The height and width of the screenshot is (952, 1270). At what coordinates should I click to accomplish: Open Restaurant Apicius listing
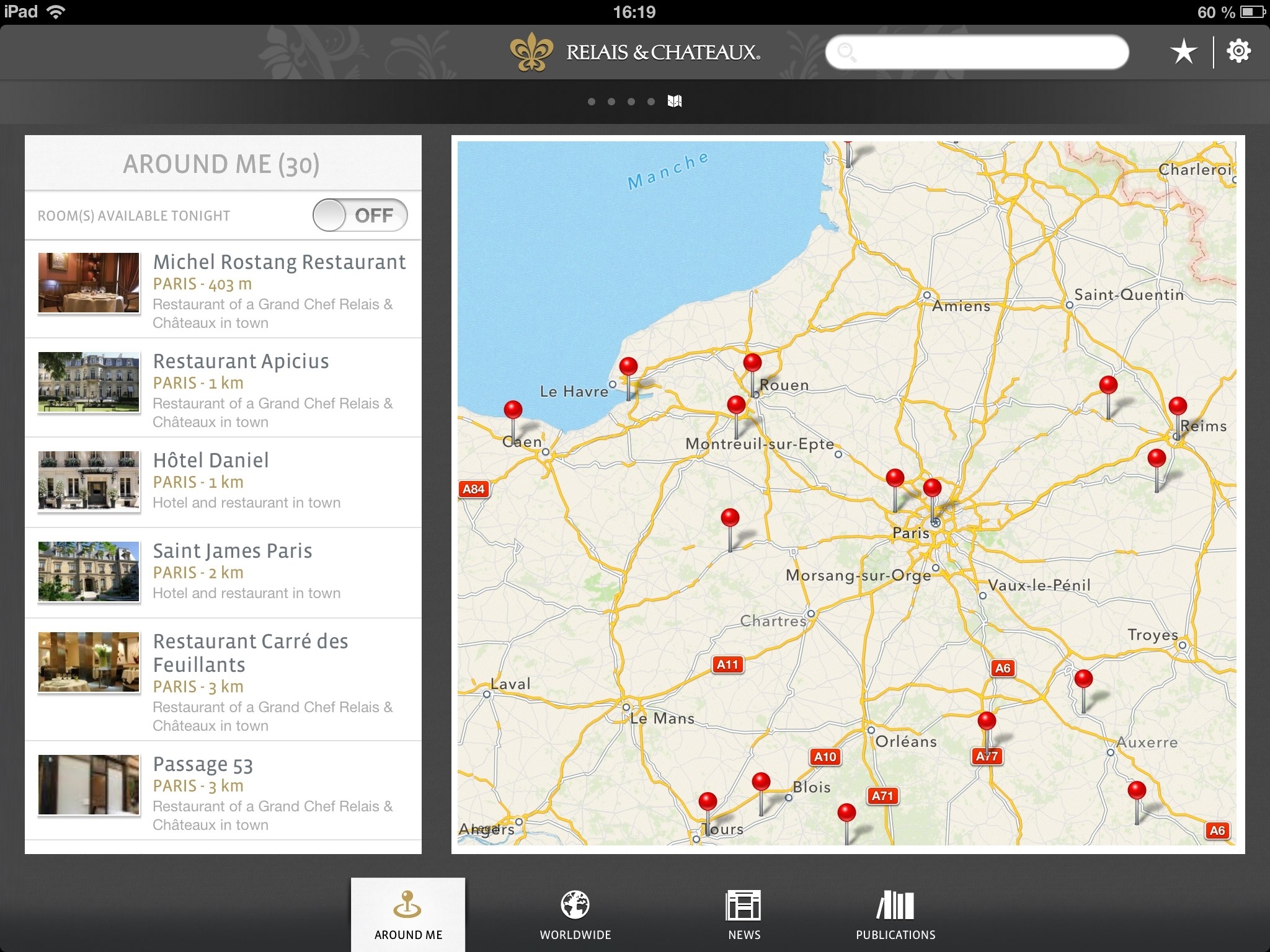pos(223,388)
